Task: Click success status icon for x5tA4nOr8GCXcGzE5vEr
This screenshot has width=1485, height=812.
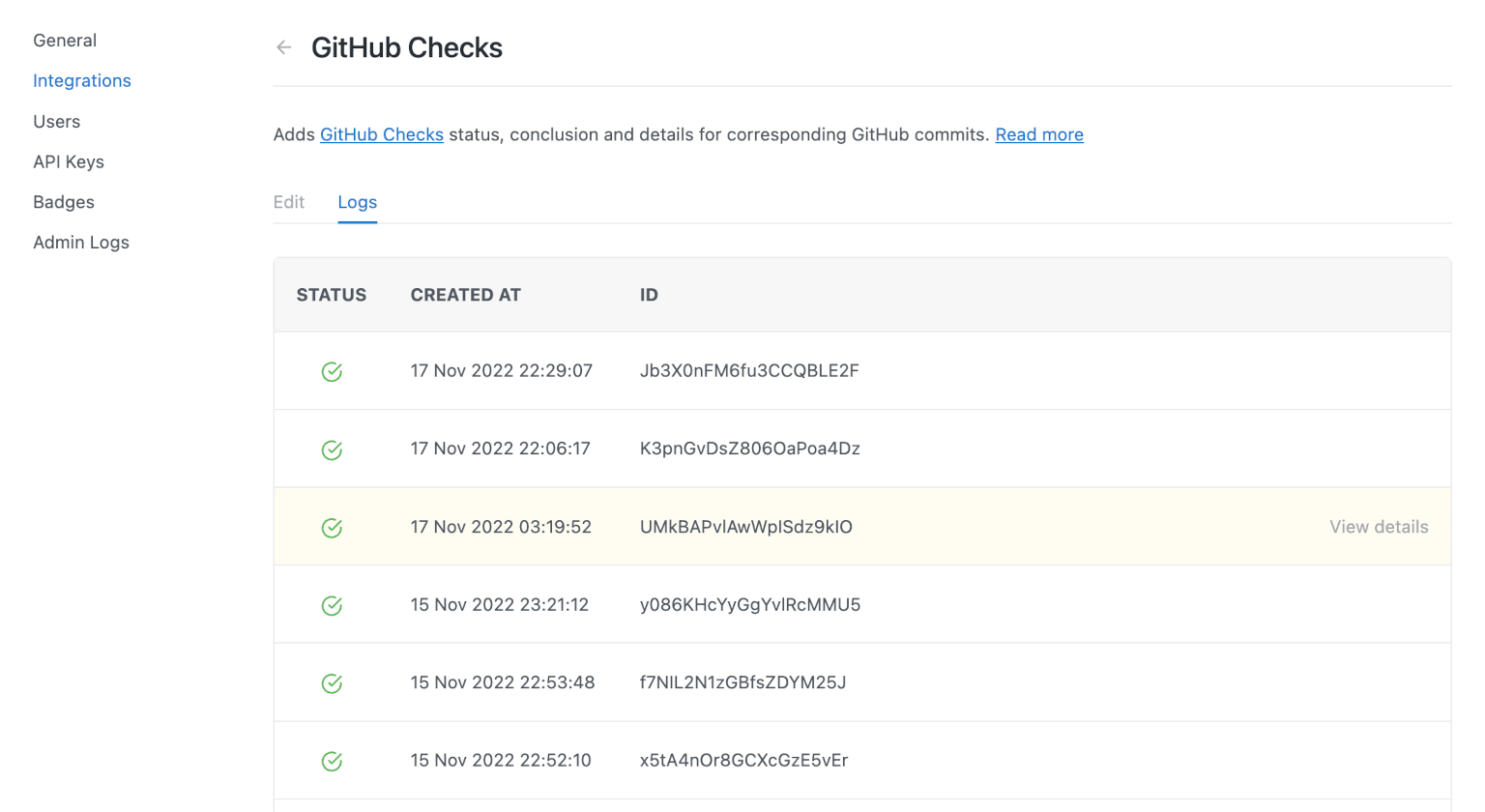Action: pyautogui.click(x=332, y=761)
